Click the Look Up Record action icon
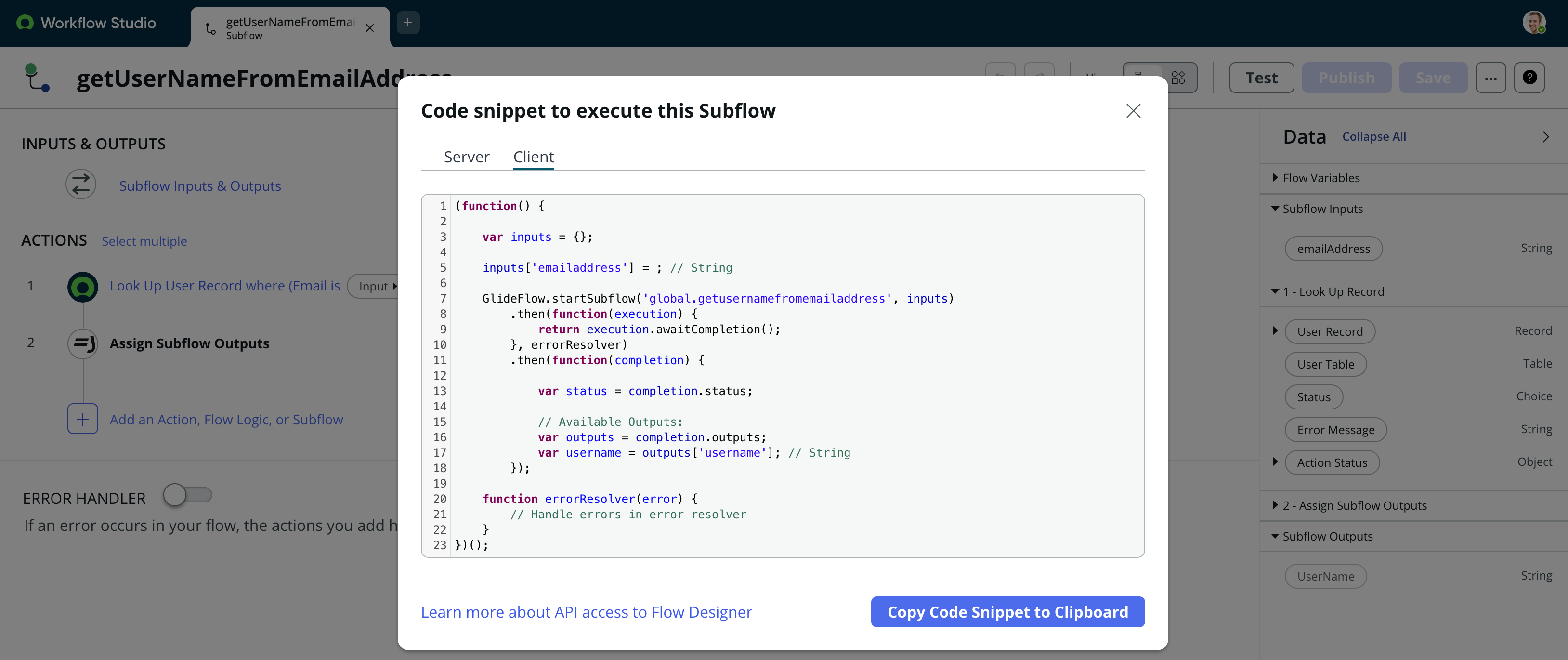1568x660 pixels. (x=83, y=286)
